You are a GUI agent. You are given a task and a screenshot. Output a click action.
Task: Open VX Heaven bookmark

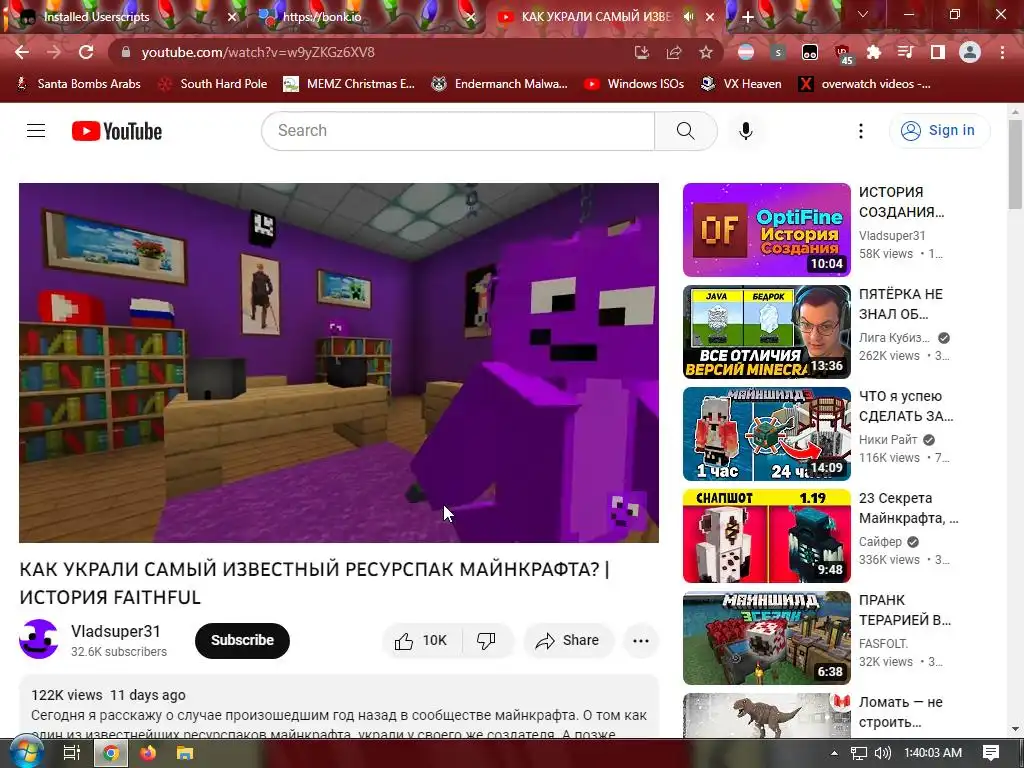[741, 84]
